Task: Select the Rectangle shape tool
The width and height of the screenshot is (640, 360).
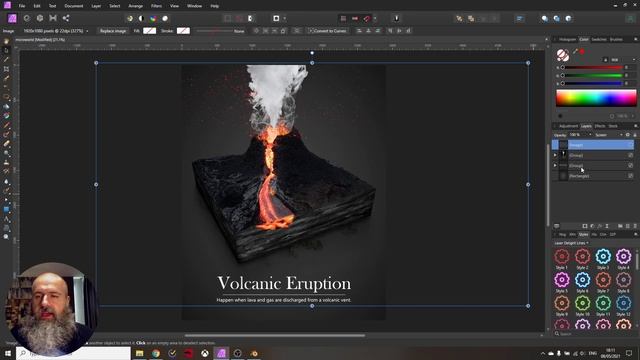Action: click(x=6, y=209)
